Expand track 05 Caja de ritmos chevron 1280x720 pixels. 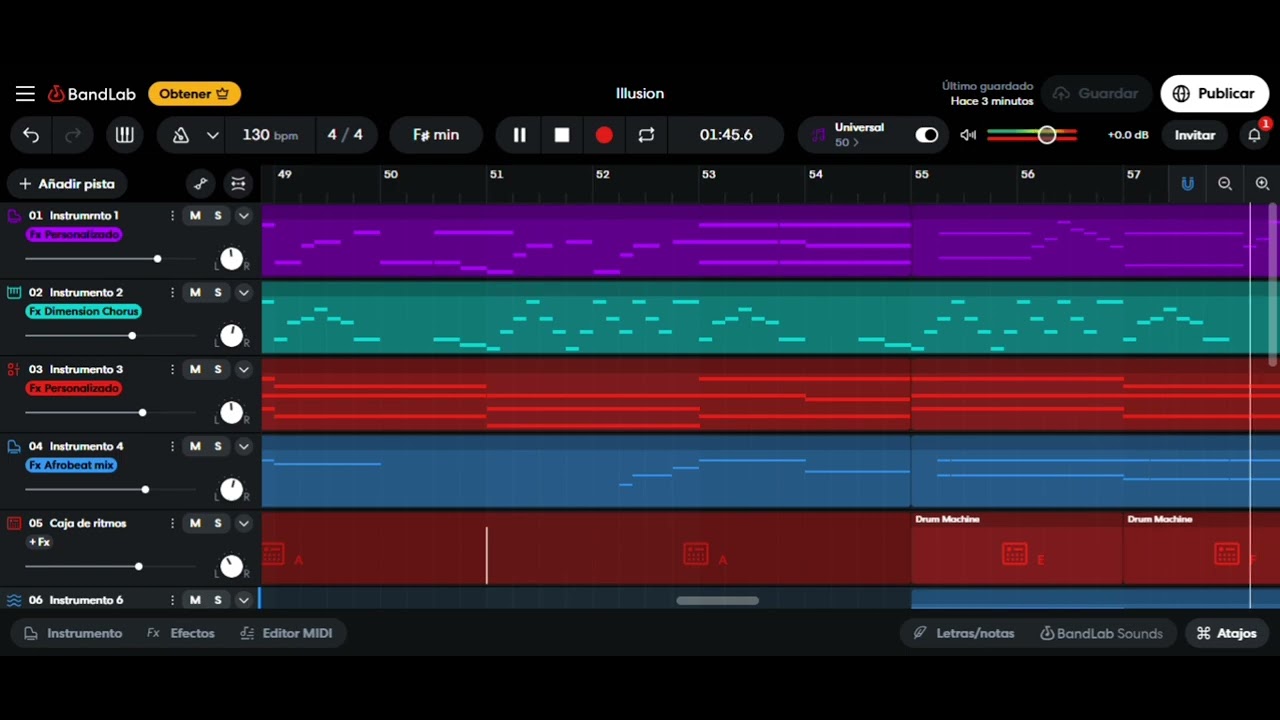coord(243,524)
